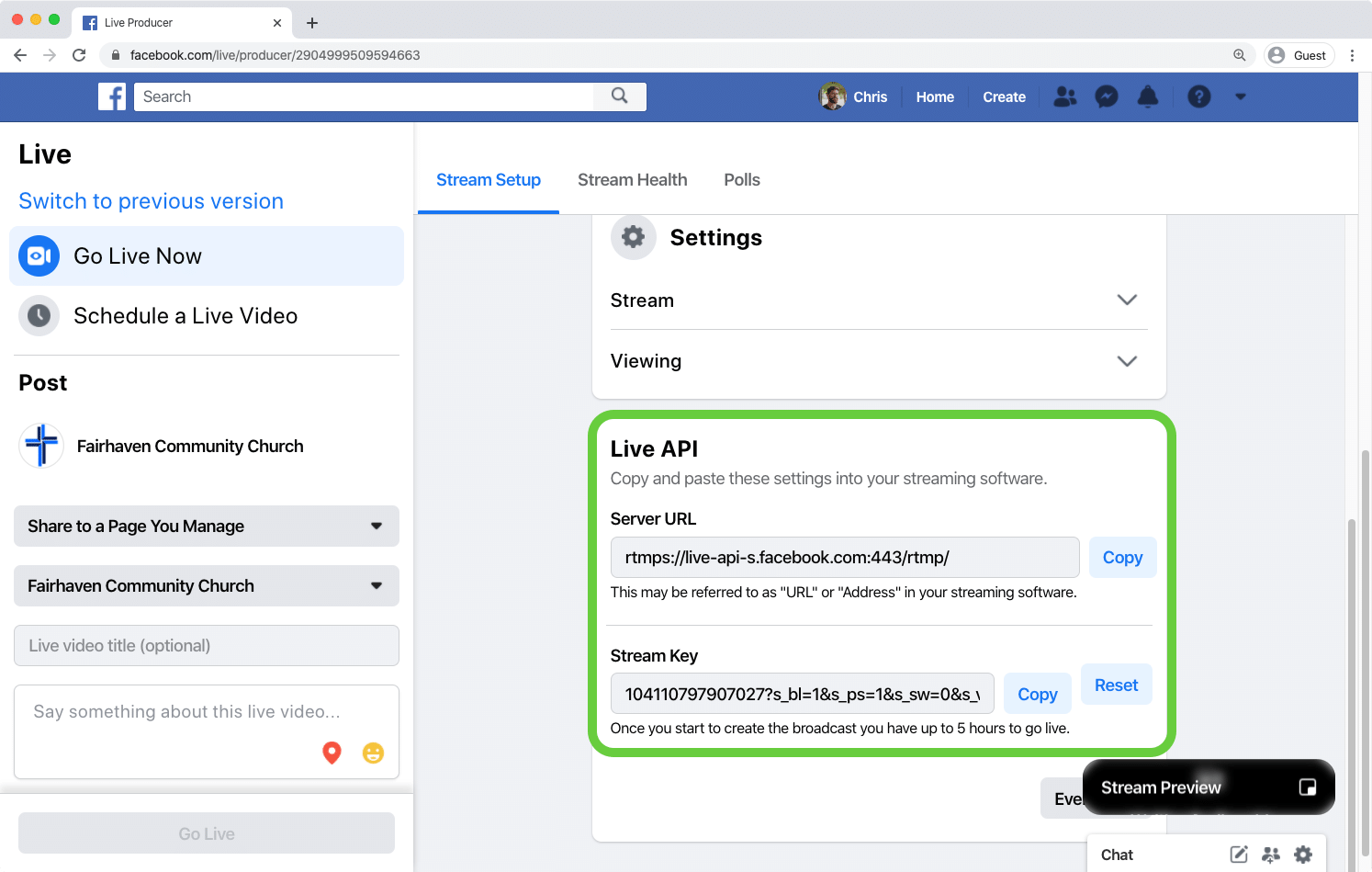Open the Fairhaven Community Church page dropdown
Screen dimensions: 1372x872
tap(207, 586)
